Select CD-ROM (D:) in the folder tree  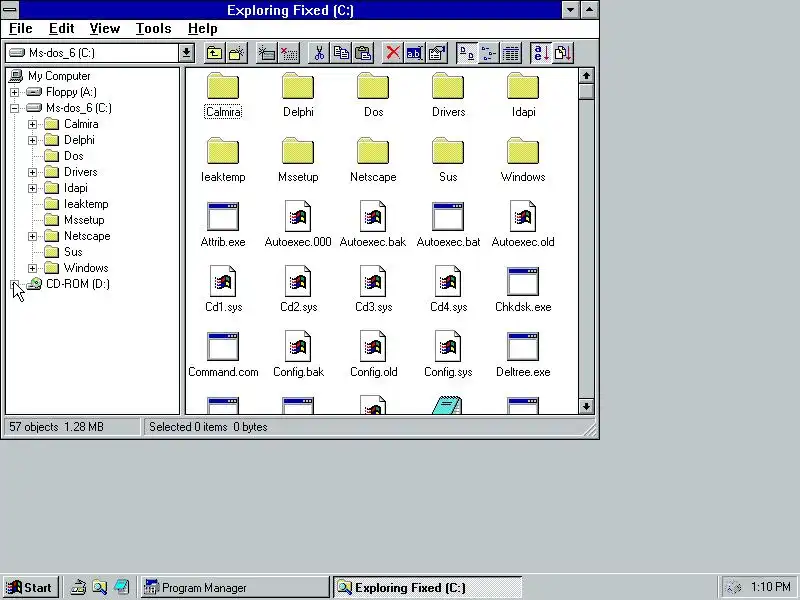[x=78, y=284]
